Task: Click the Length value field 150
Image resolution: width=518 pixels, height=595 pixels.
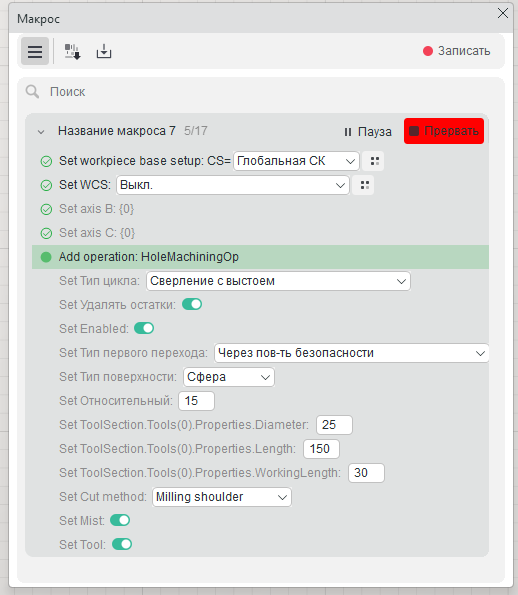Action: (321, 449)
